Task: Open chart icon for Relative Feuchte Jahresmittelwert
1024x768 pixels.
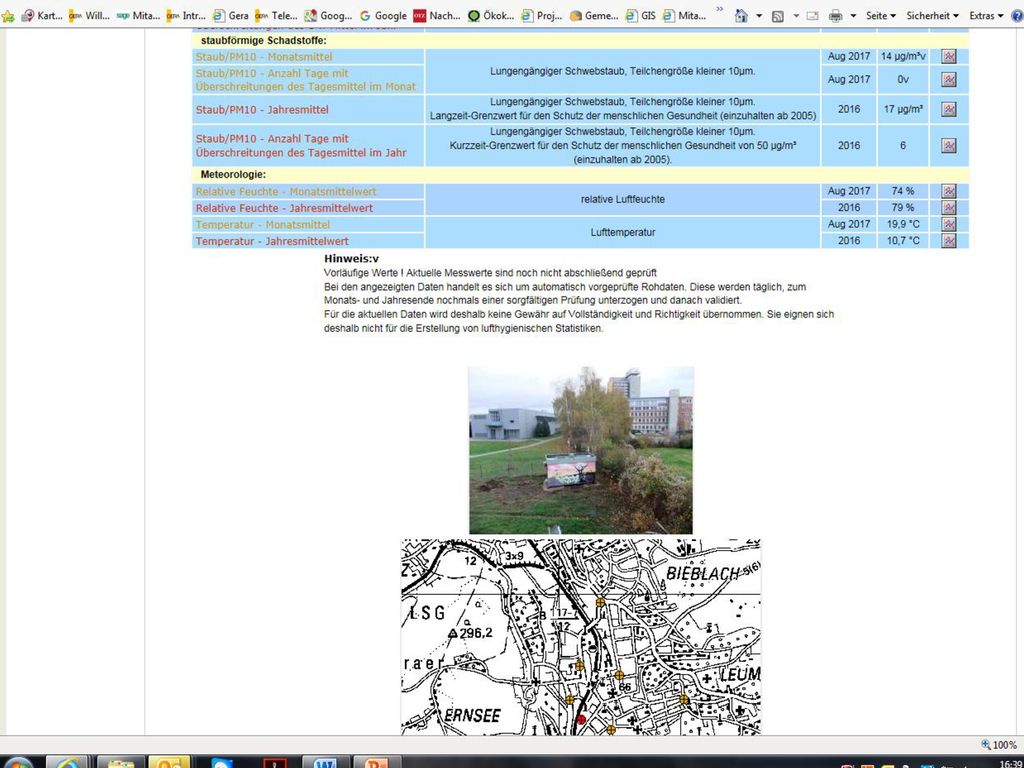Action: click(949, 208)
